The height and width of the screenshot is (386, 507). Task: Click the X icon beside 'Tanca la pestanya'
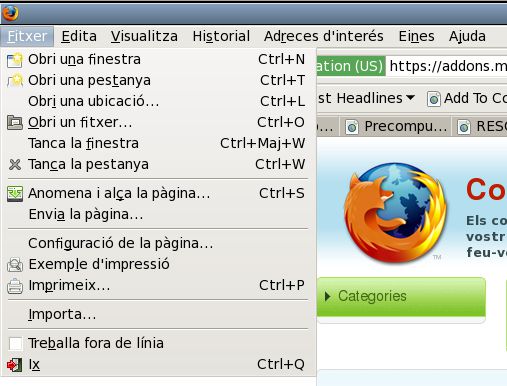point(15,164)
